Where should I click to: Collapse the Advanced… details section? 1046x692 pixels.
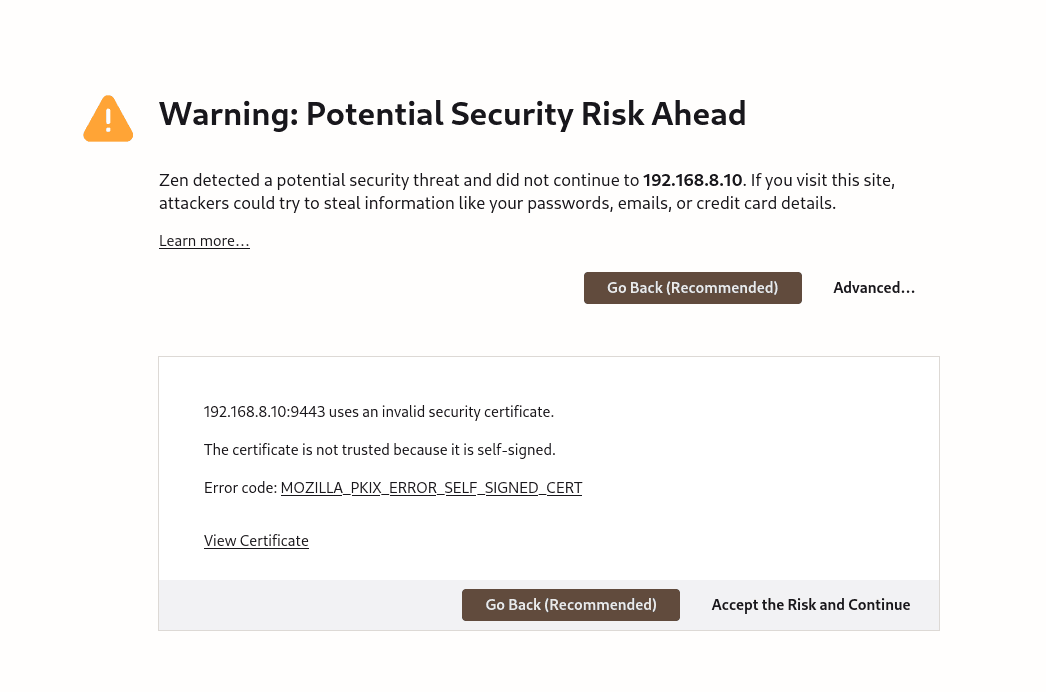(x=874, y=288)
